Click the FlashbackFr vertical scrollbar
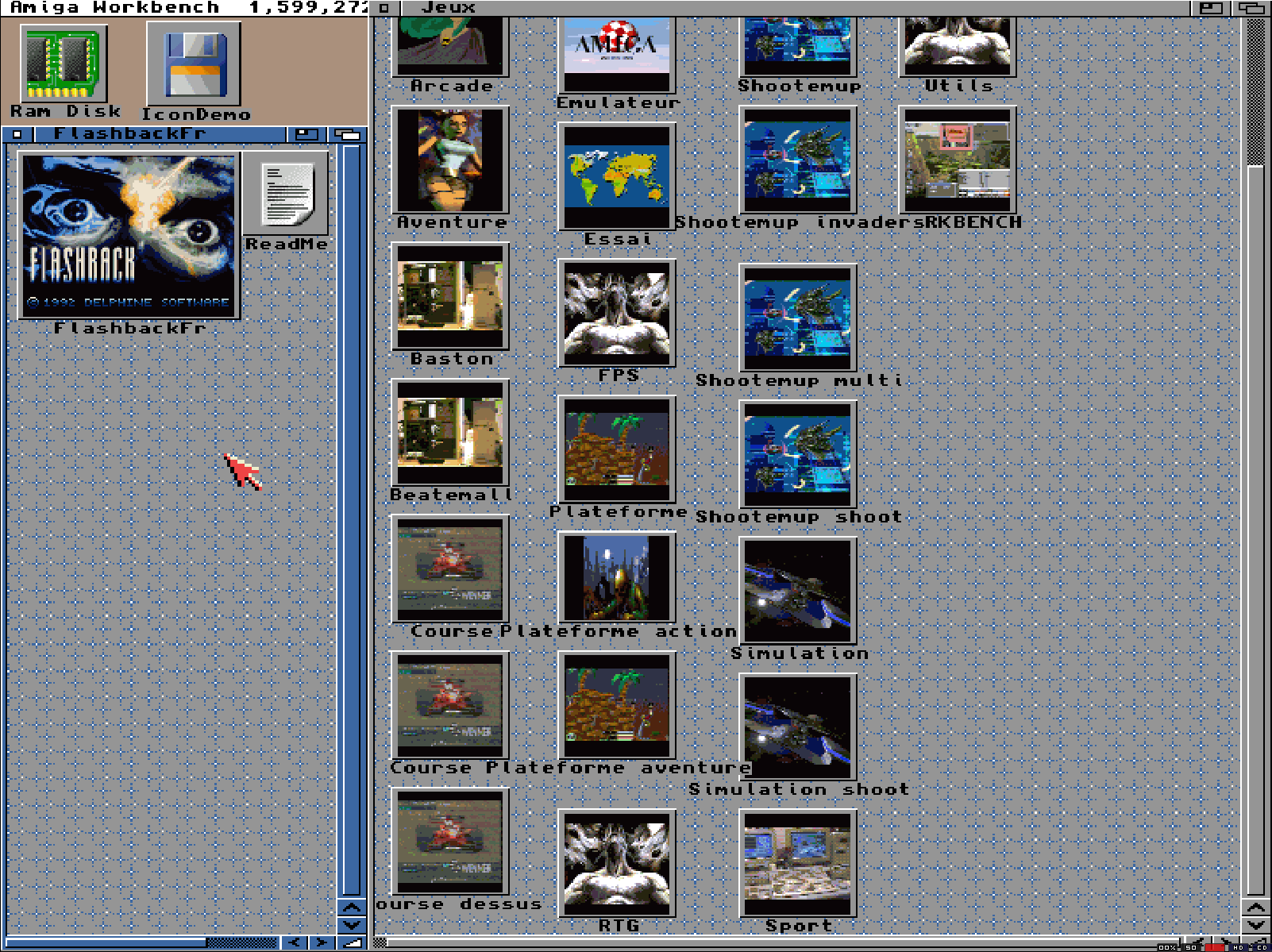1272x952 pixels. coord(352,520)
